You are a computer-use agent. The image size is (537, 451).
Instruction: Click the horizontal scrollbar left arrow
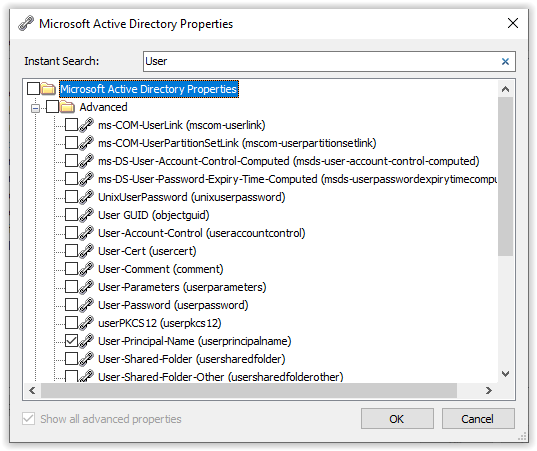[x=32, y=390]
